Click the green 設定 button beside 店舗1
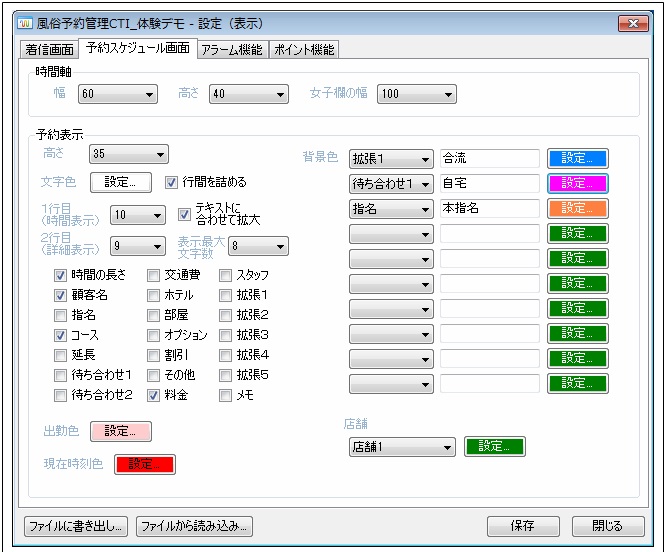The image size is (666, 552). (x=495, y=446)
